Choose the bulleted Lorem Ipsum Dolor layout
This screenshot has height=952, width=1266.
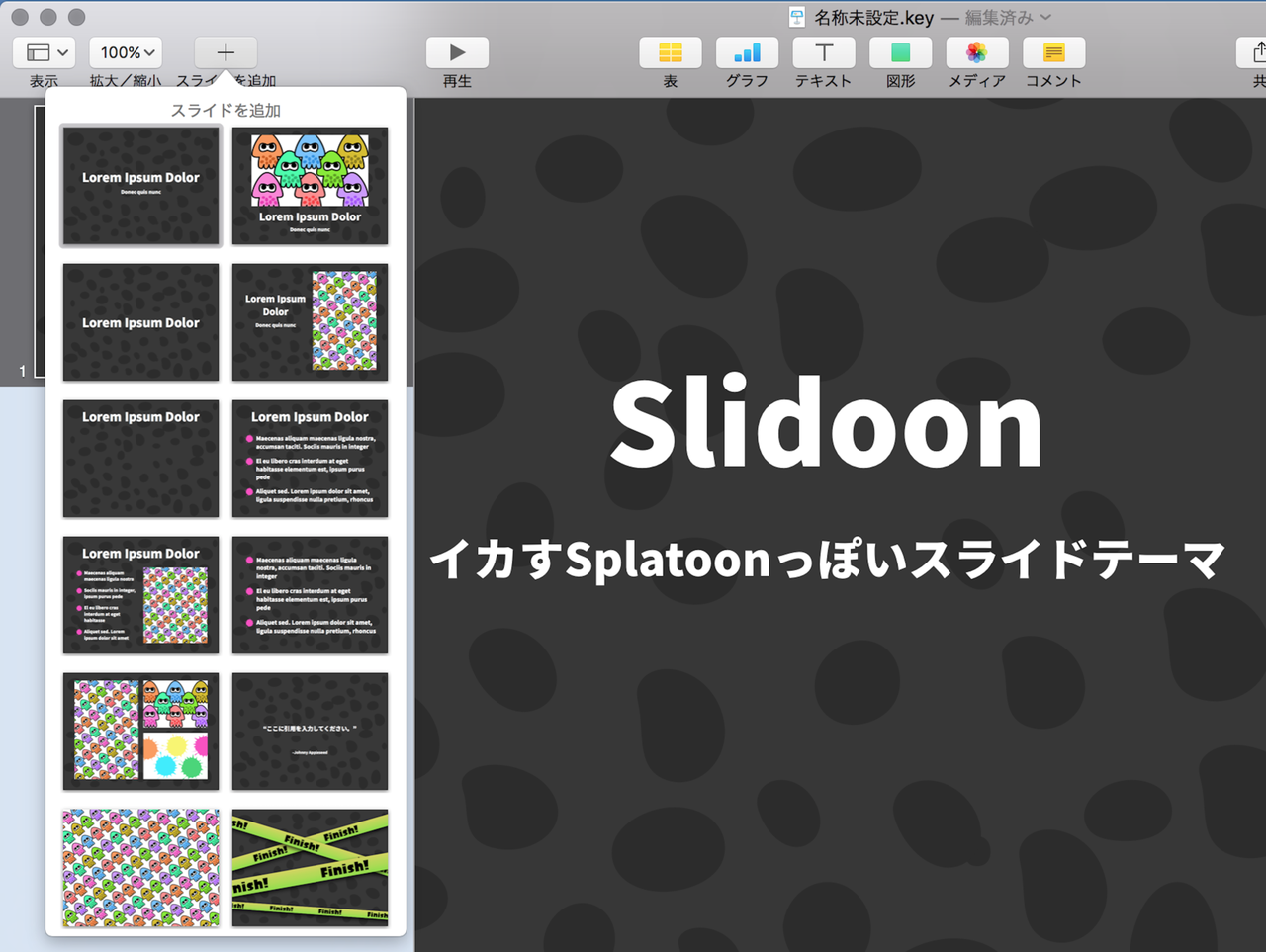pyautogui.click(x=310, y=459)
